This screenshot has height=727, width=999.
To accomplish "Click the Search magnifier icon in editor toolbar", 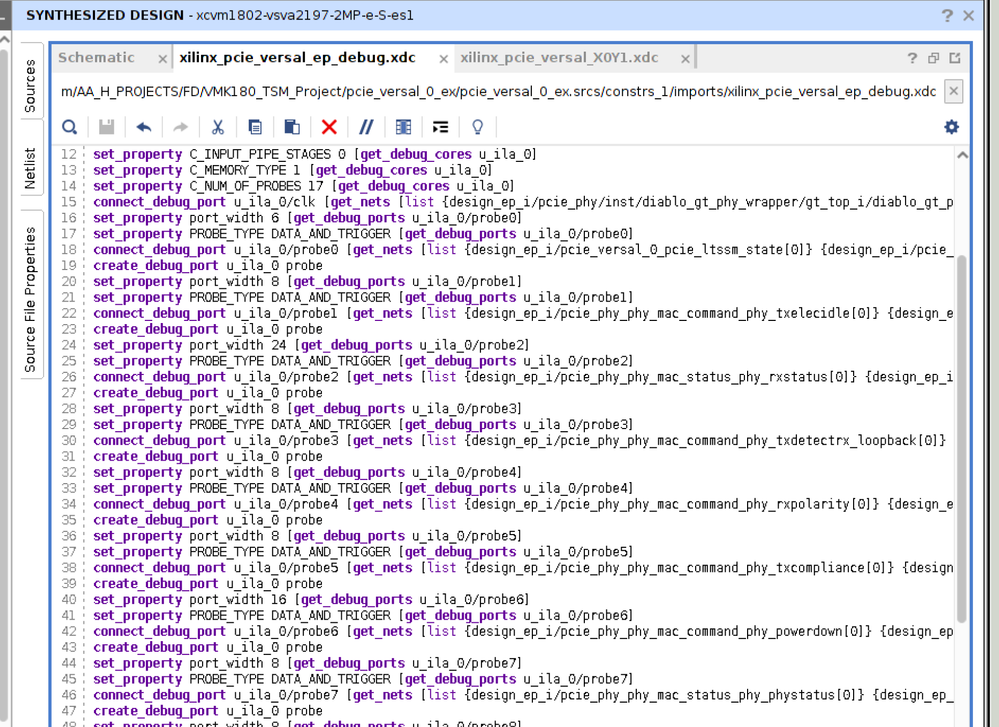I will click(x=69, y=127).
